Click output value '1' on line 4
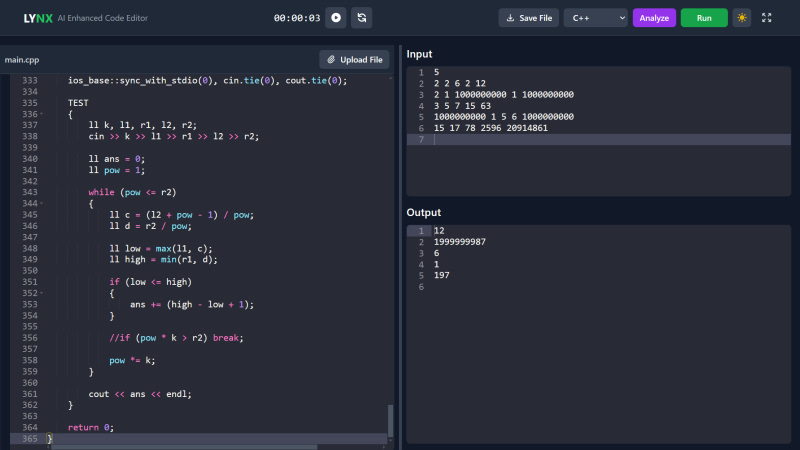The image size is (800, 450). coord(436,264)
